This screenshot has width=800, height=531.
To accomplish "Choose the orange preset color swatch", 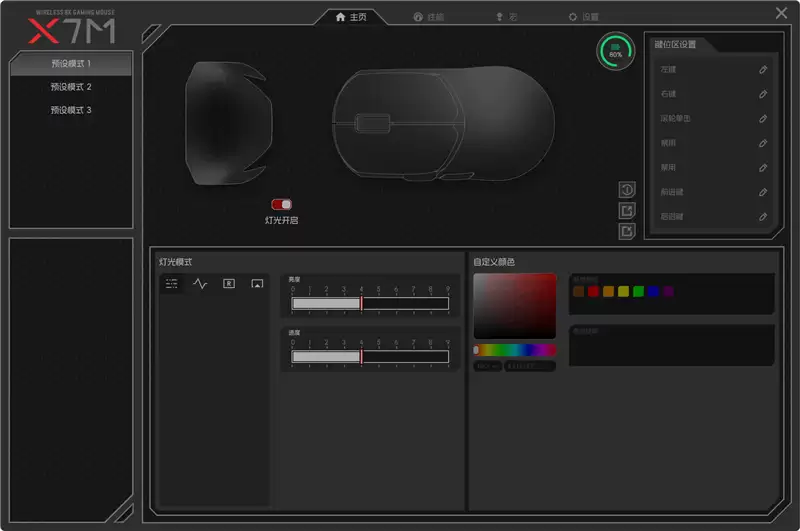I will point(608,291).
